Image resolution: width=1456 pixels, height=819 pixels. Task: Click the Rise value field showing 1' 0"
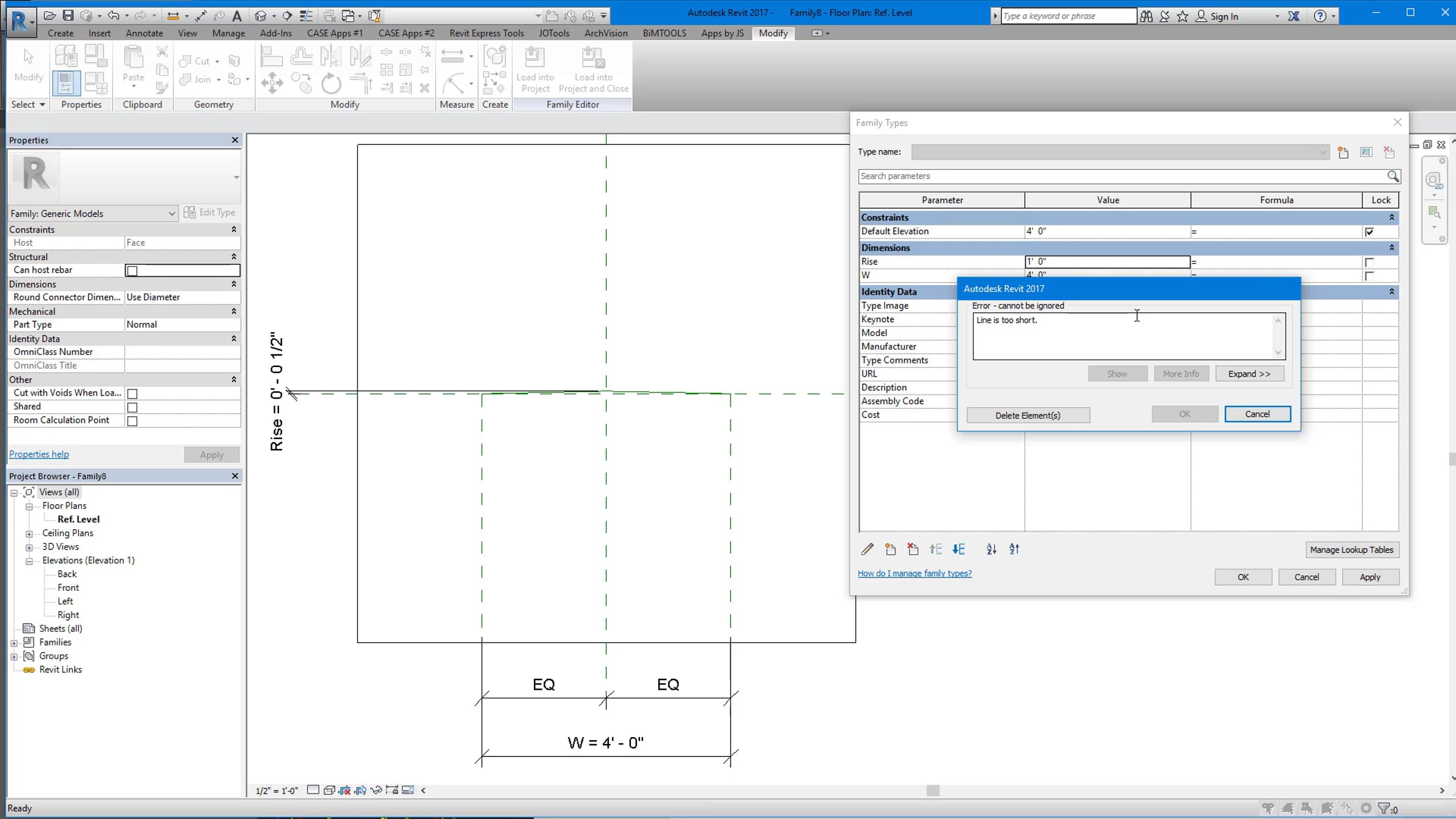pyautogui.click(x=1108, y=261)
